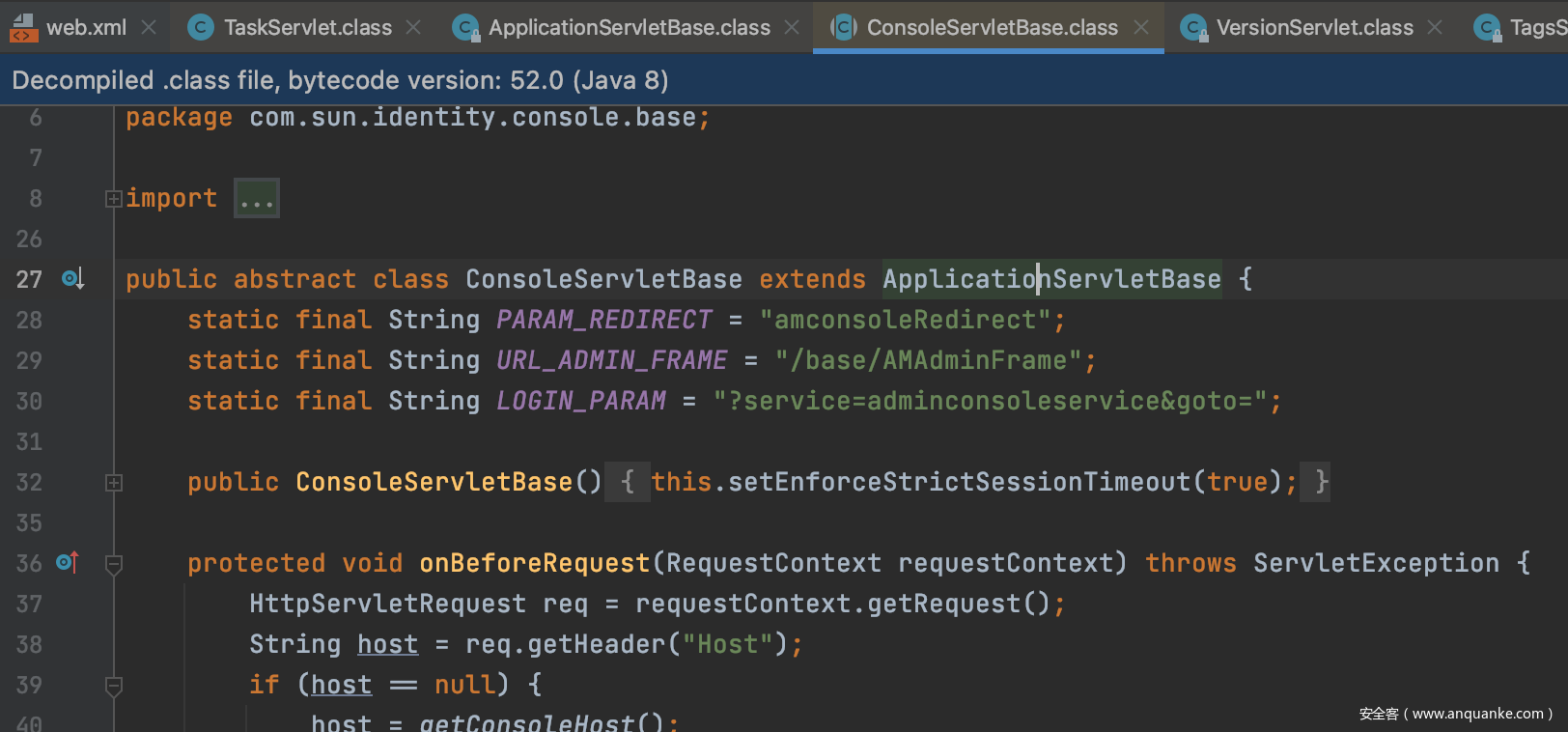Click the overriding method gutter icon on line 36
This screenshot has height=732, width=1568.
(67, 562)
